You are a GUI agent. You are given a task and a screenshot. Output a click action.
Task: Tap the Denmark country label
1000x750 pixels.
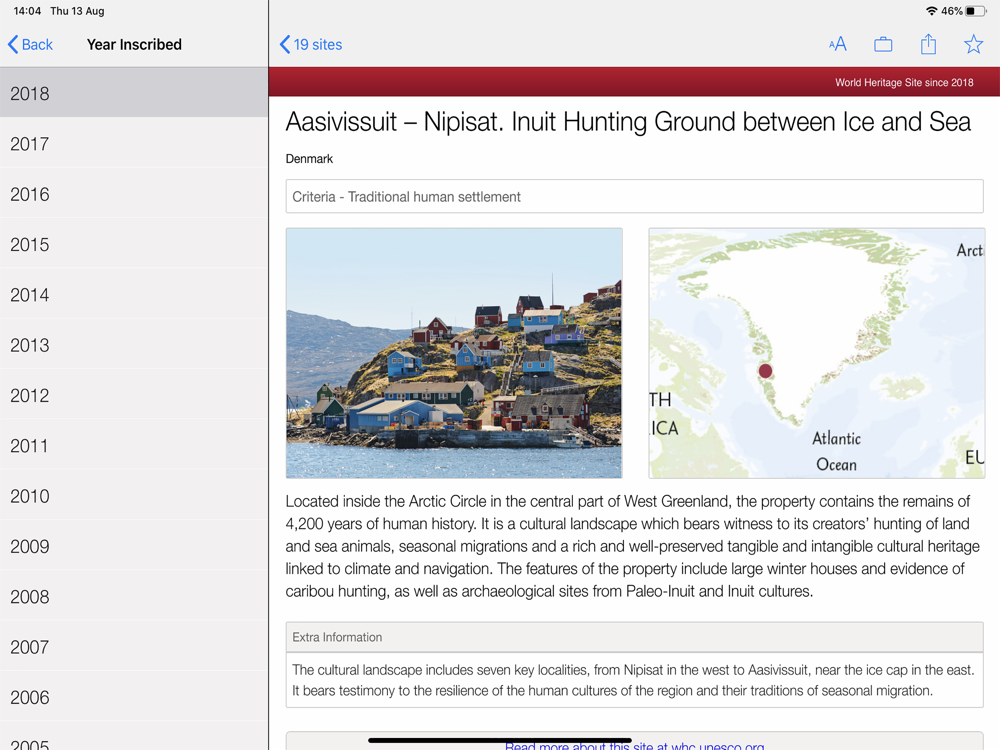pos(309,159)
